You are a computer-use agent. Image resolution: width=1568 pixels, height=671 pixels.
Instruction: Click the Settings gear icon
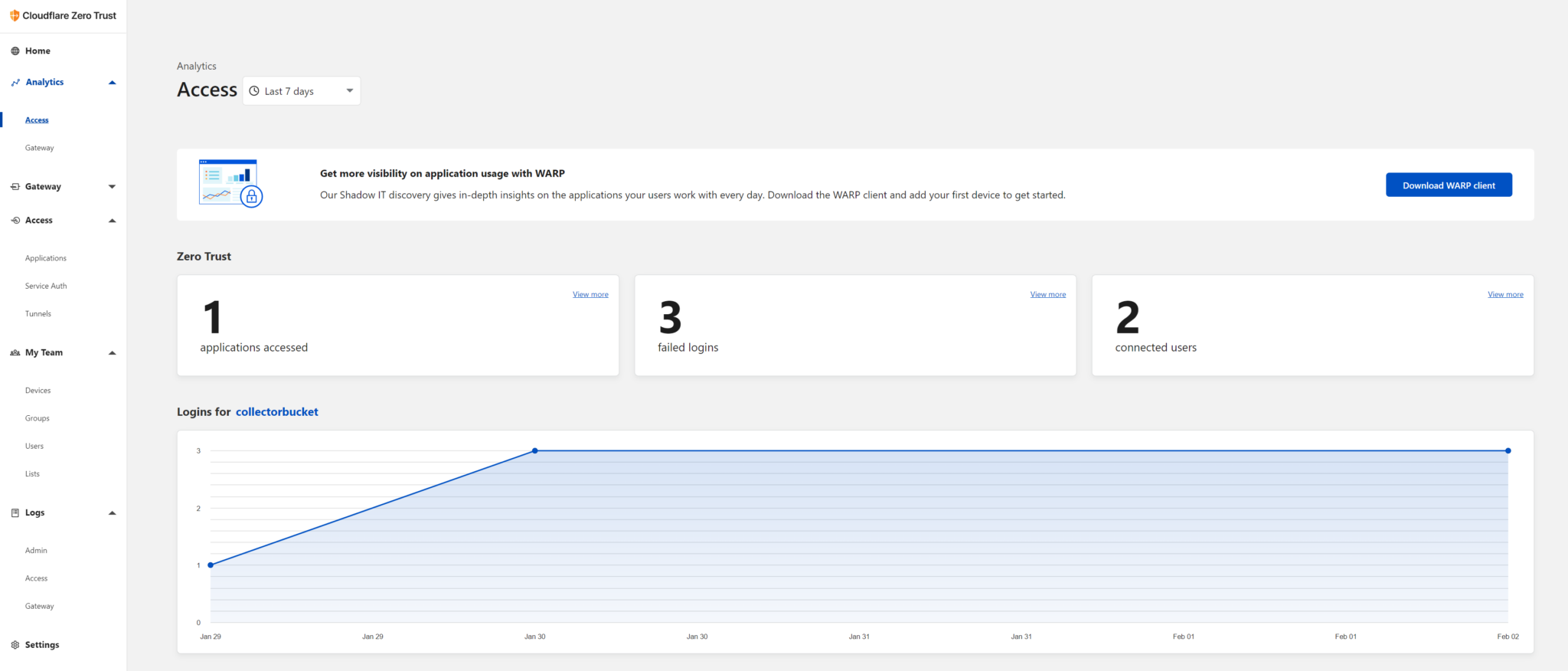(x=15, y=645)
